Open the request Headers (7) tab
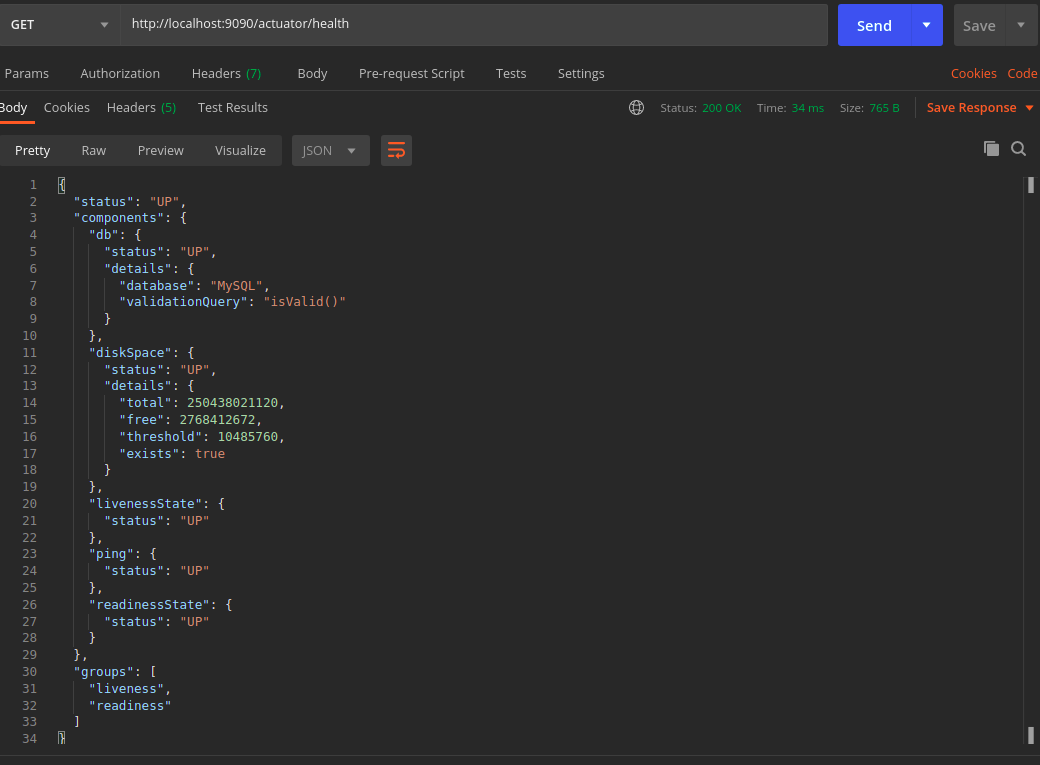Image resolution: width=1040 pixels, height=765 pixels. (226, 74)
